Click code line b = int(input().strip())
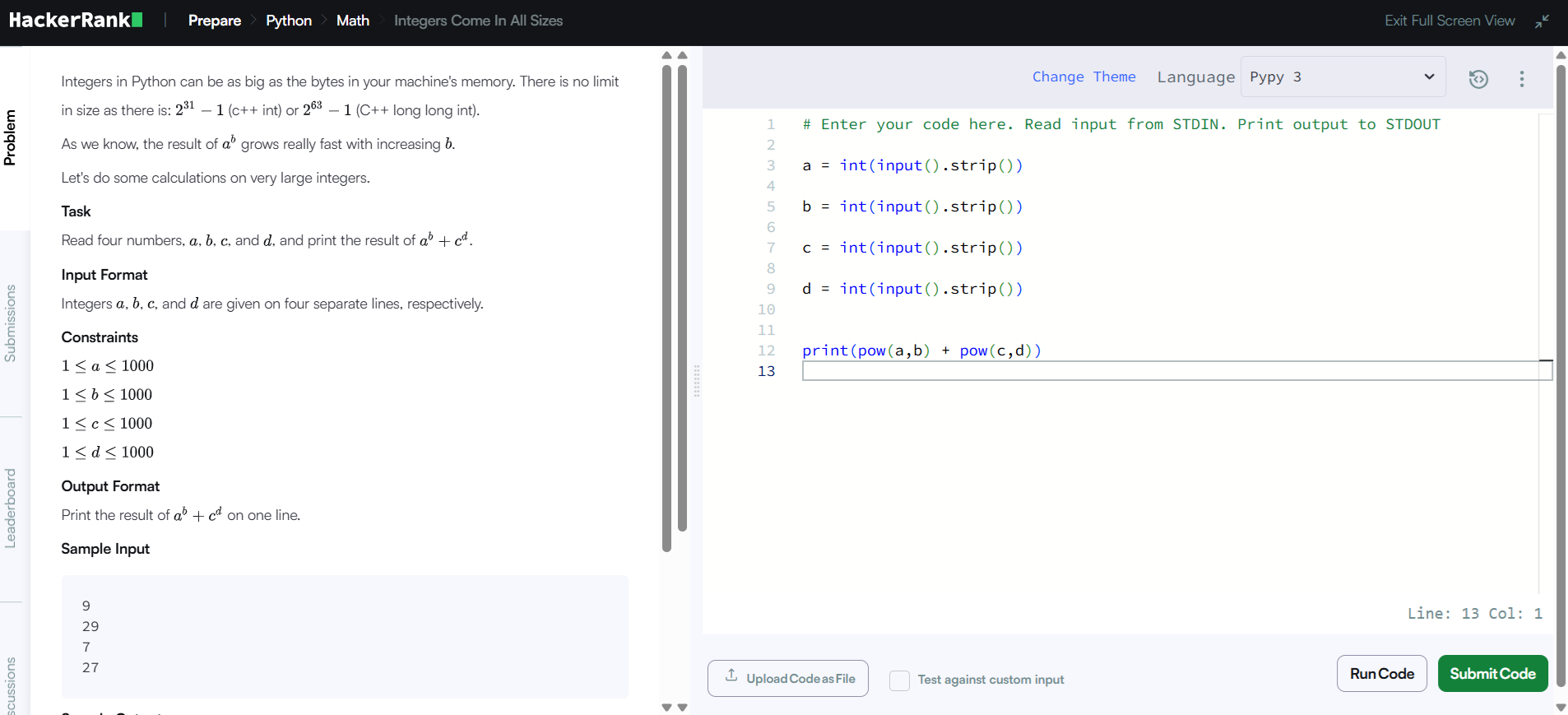1568x715 pixels. pos(912,207)
